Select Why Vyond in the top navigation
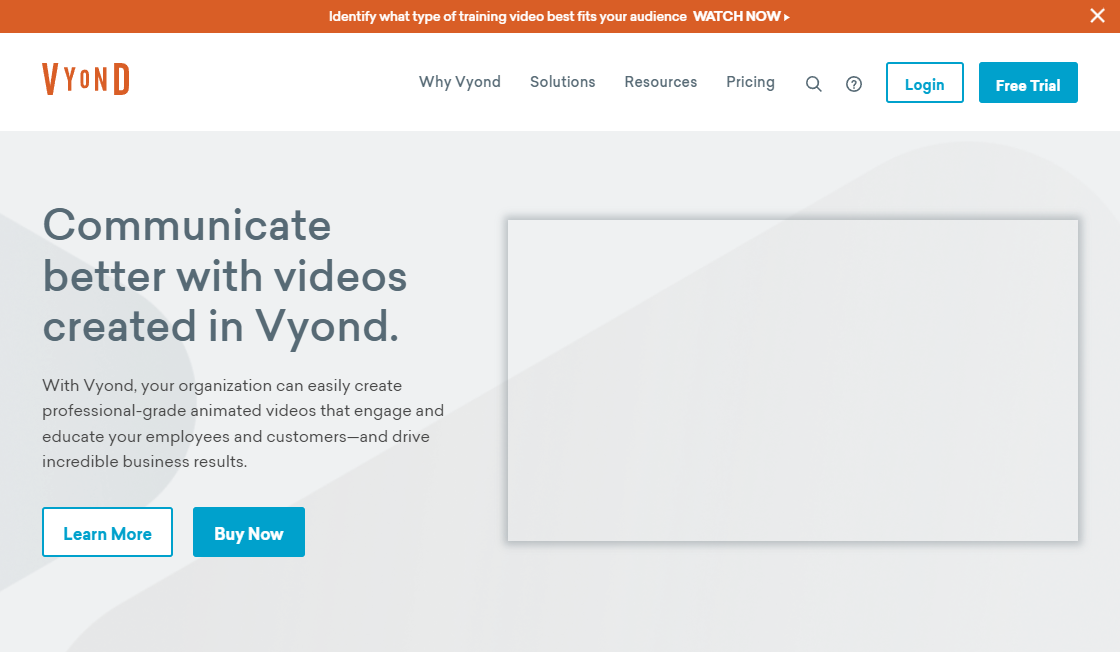 459,82
